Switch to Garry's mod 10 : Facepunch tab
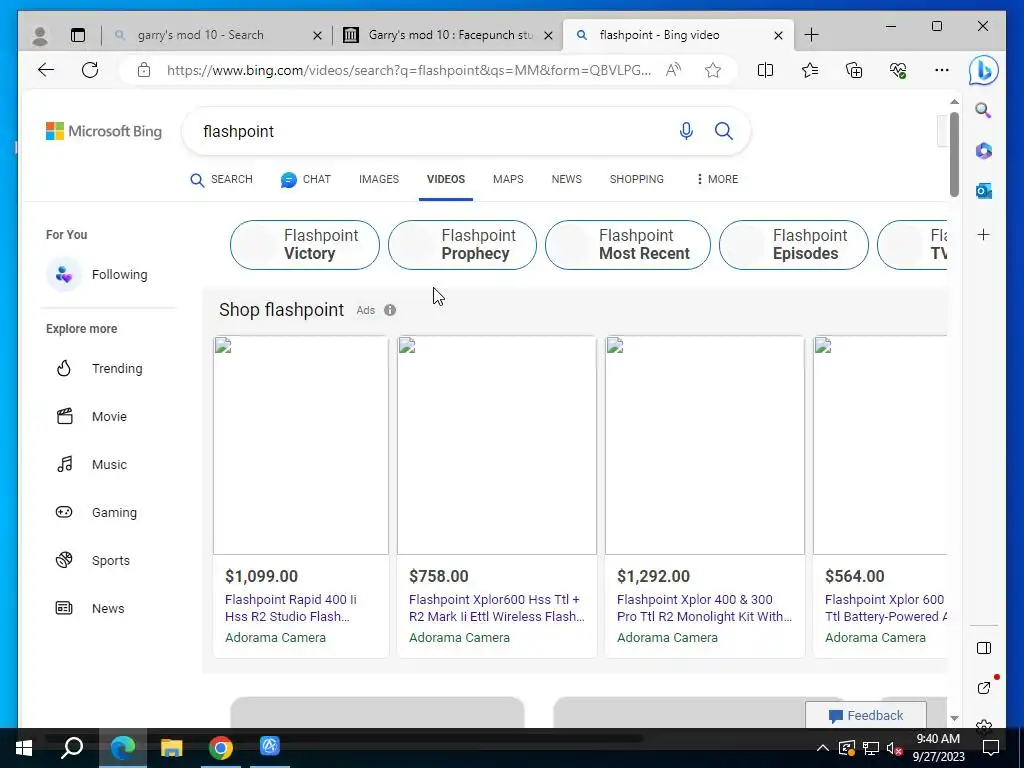Screen dimensions: 1024x768 (451, 35)
